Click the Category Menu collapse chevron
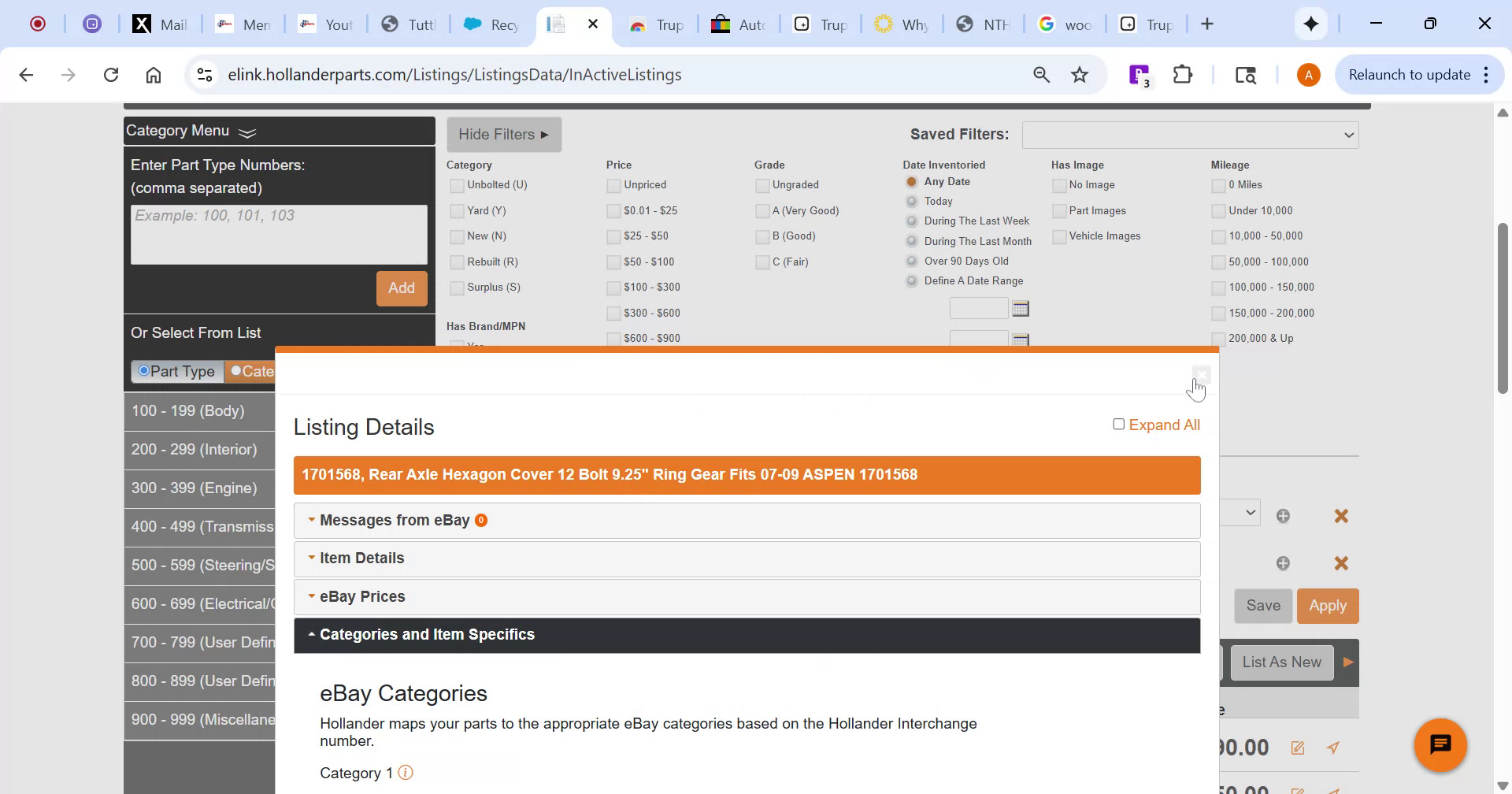1512x794 pixels. 246,132
